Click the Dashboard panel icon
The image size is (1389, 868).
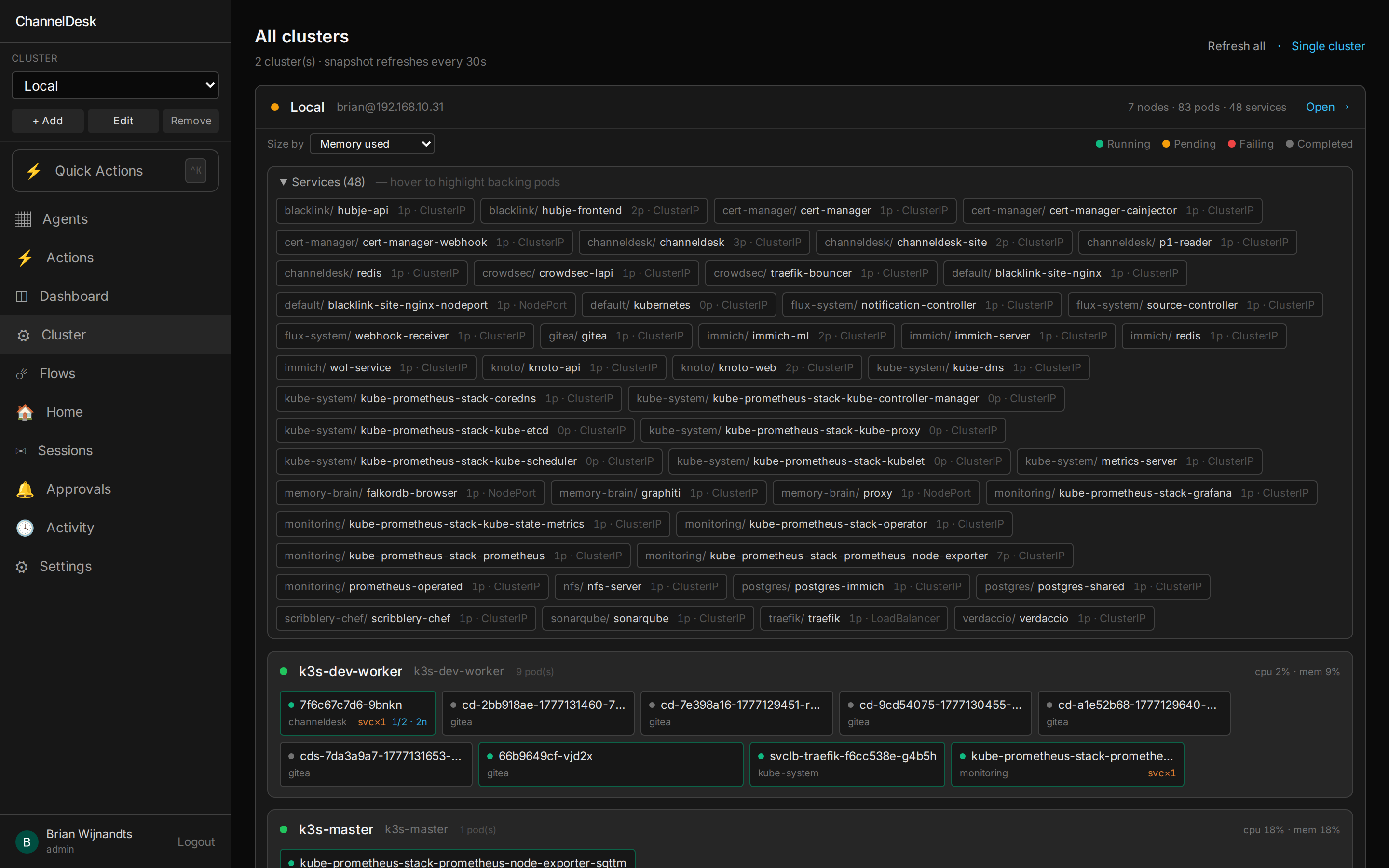(22, 296)
